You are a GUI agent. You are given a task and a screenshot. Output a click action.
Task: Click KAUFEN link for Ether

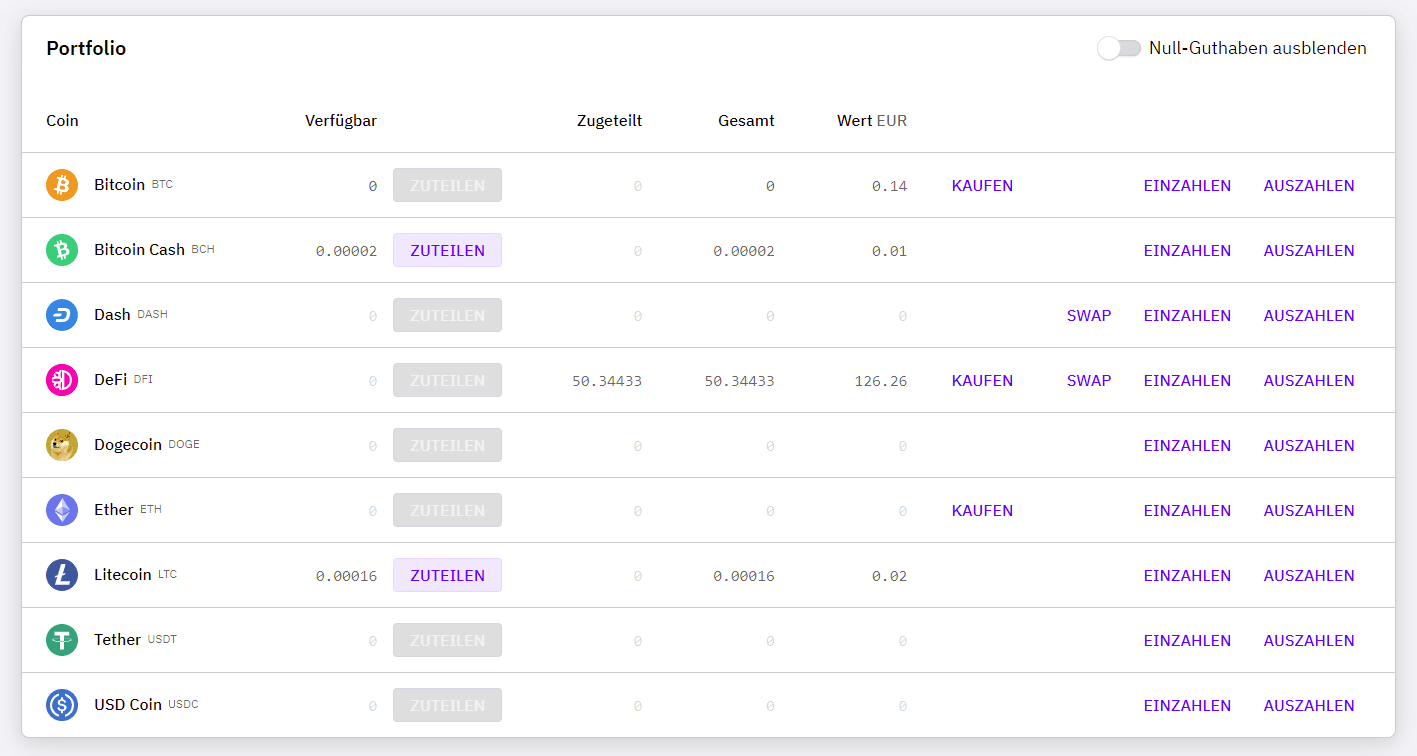982,511
